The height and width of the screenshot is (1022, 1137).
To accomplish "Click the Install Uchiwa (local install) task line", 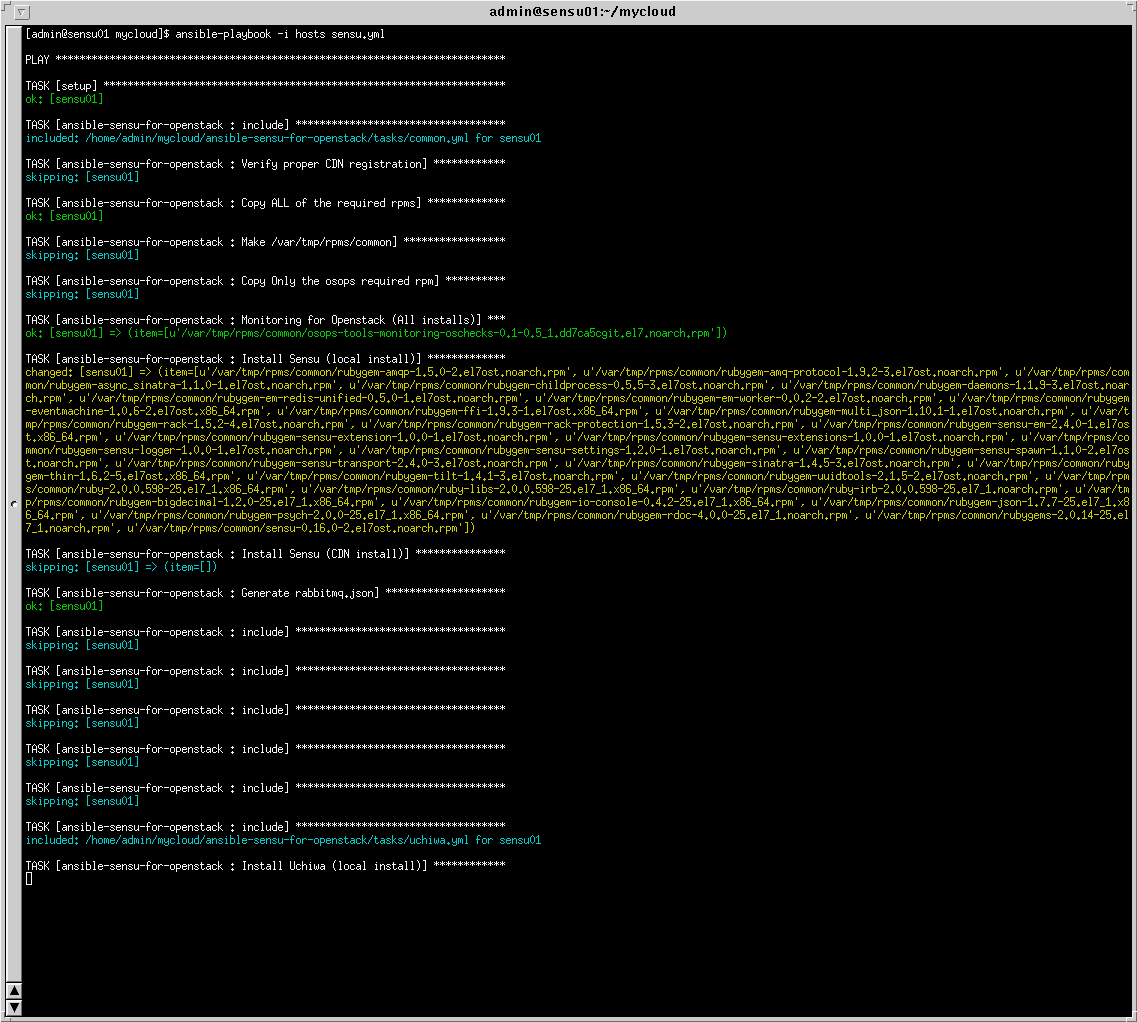I will click(264, 866).
